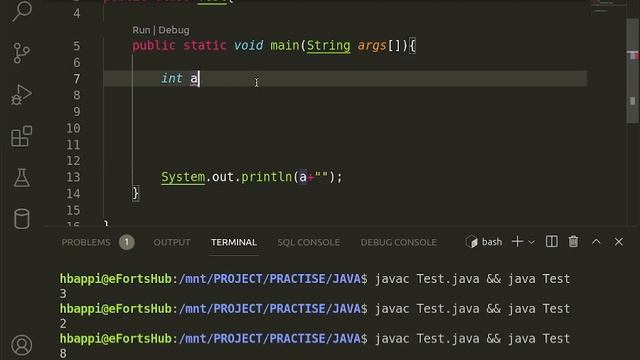Switch to the TERMINAL tab
The width and height of the screenshot is (640, 360).
[x=234, y=242]
